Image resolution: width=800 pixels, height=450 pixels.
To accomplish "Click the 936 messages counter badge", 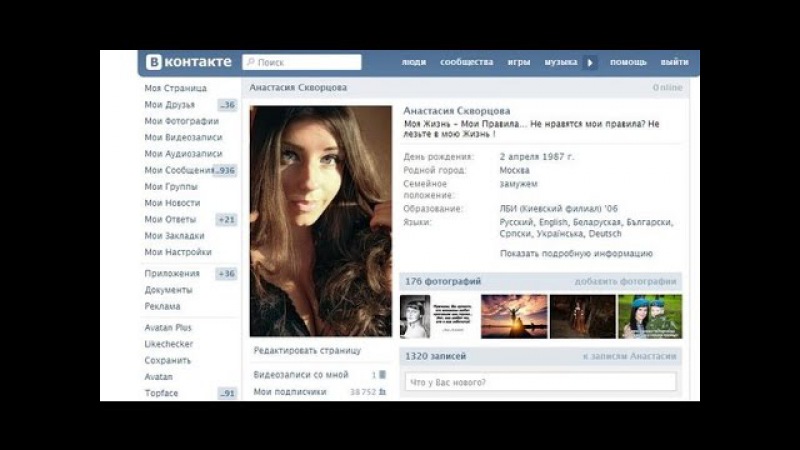I will (x=226, y=170).
